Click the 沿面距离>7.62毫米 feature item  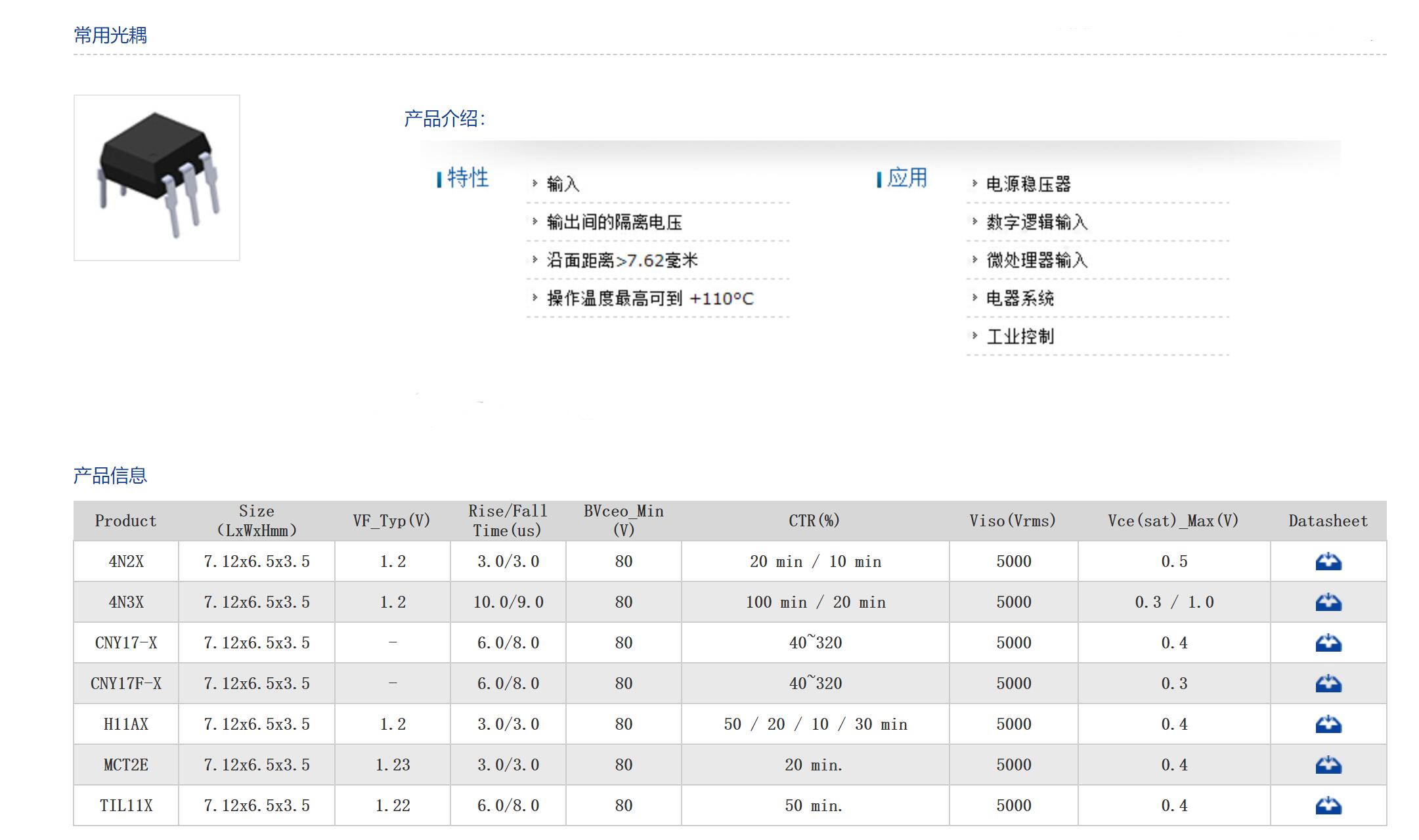tap(622, 261)
